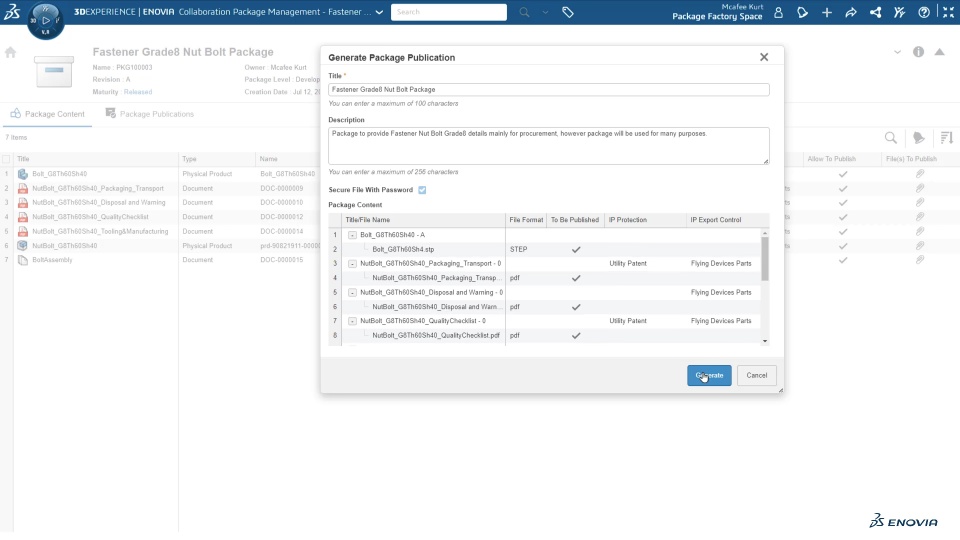
Task: Switch to Package Publications tab
Action: point(150,114)
